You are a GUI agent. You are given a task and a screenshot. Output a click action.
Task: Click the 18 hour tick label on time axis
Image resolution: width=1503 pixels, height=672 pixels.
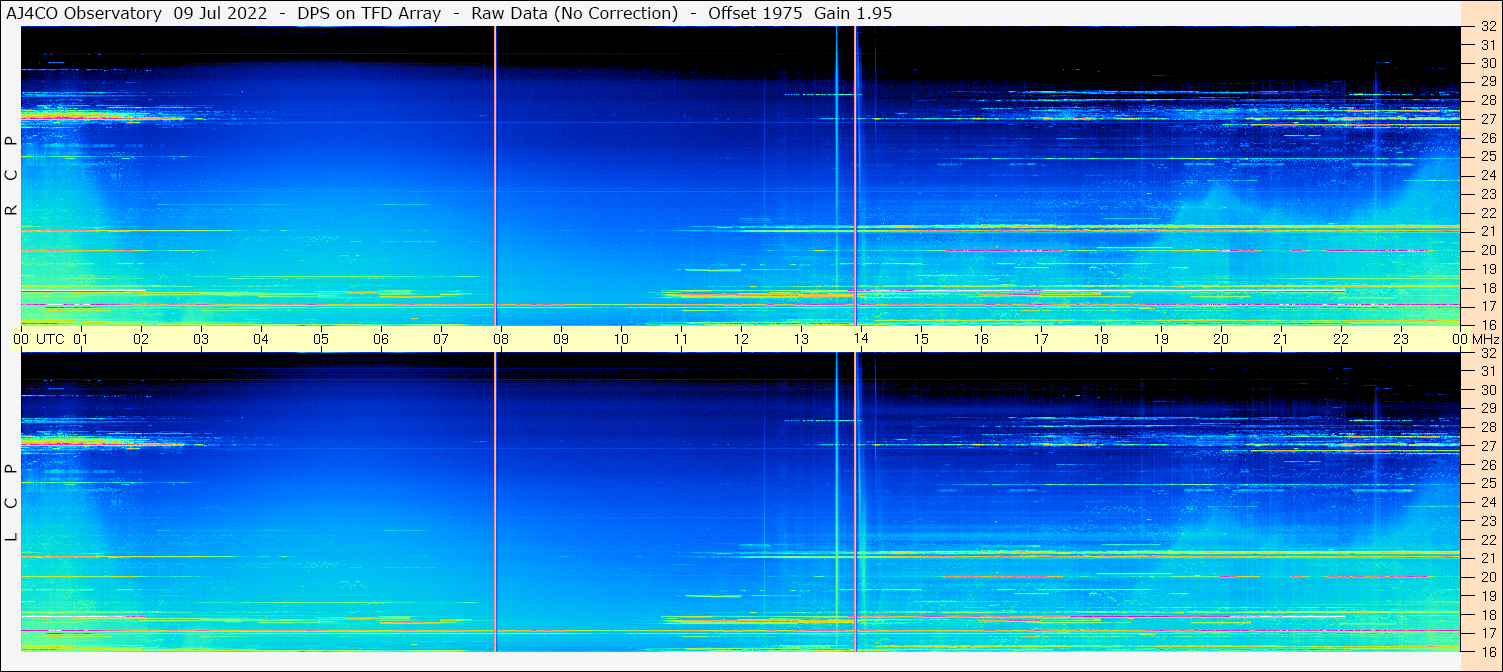tap(1101, 339)
